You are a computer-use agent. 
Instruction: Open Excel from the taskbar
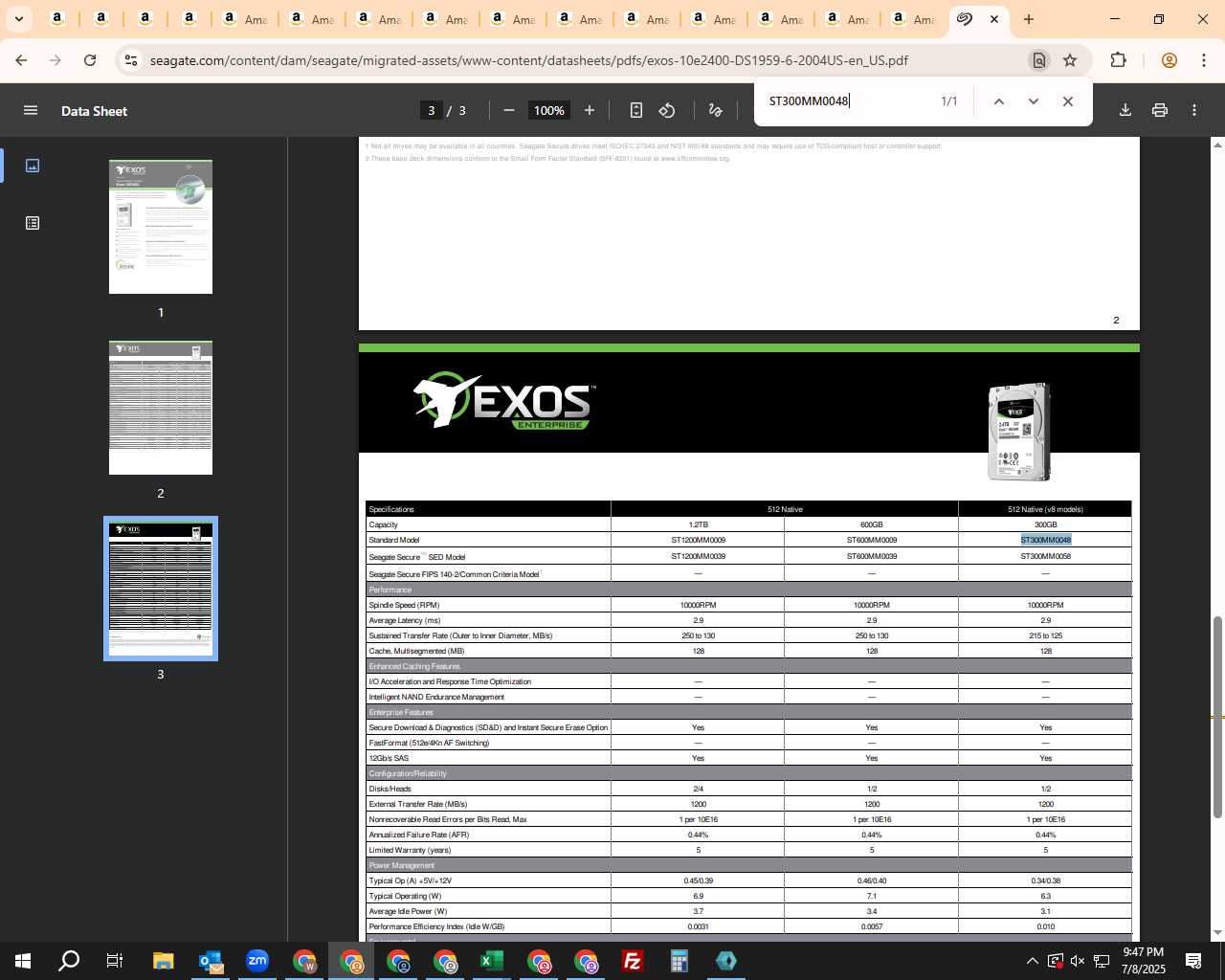point(492,961)
